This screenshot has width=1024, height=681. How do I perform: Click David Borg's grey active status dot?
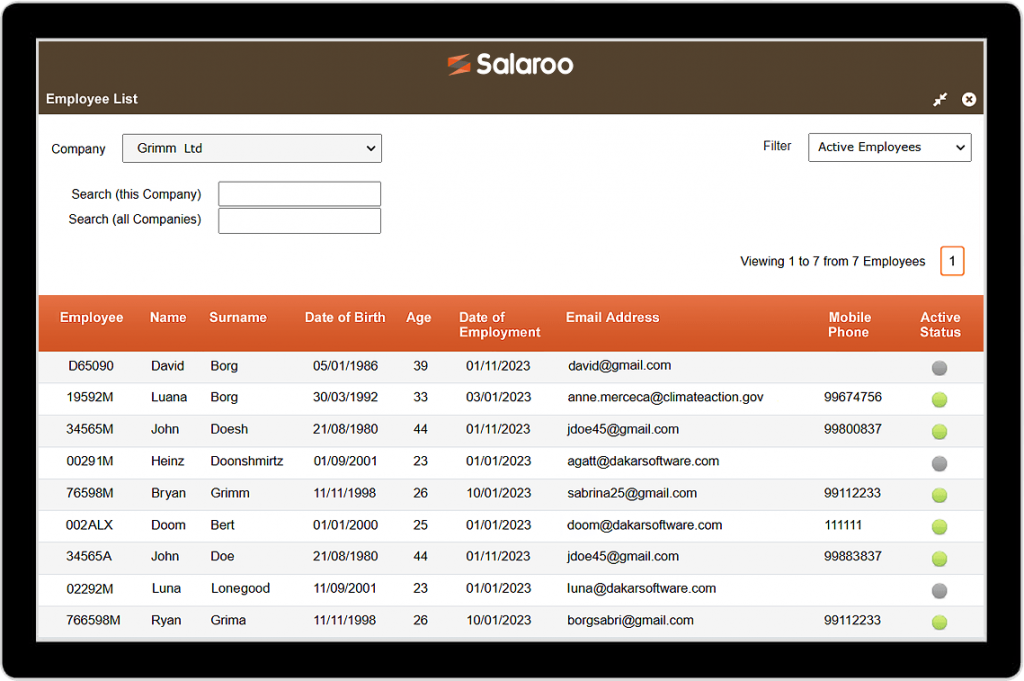pyautogui.click(x=939, y=368)
